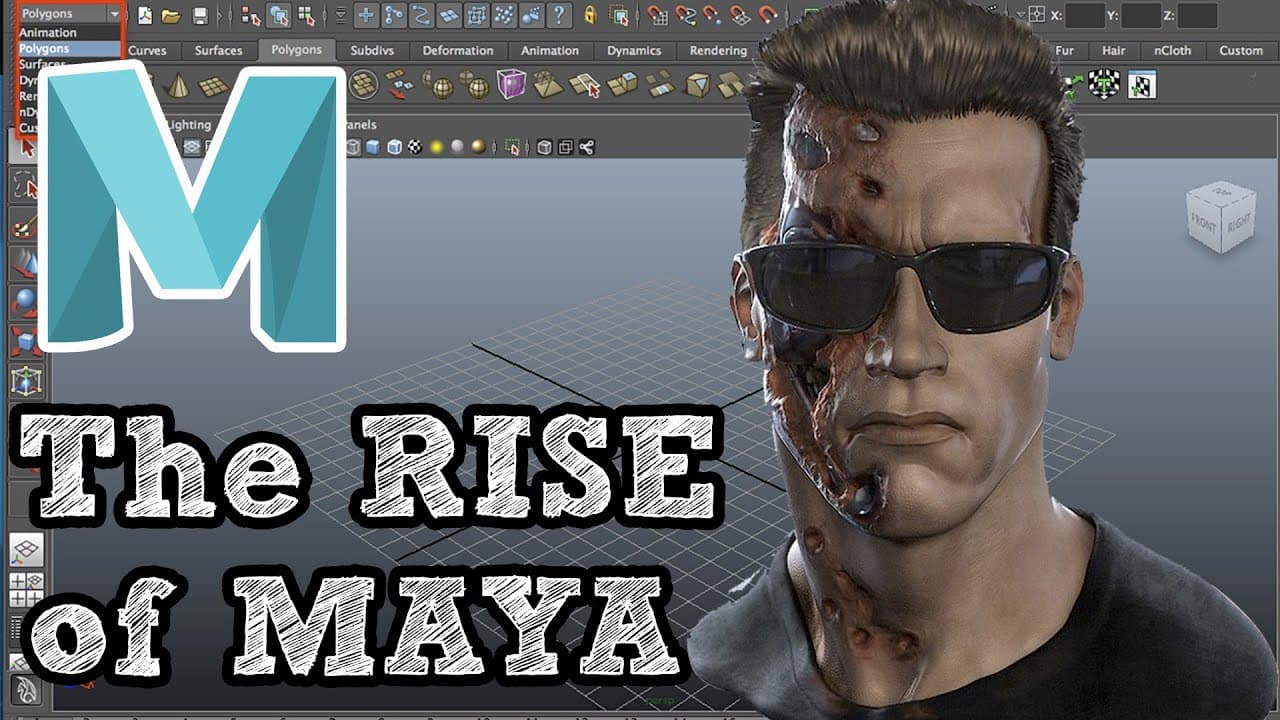
Task: Switch to the Subdivs shelf tab
Action: (370, 50)
